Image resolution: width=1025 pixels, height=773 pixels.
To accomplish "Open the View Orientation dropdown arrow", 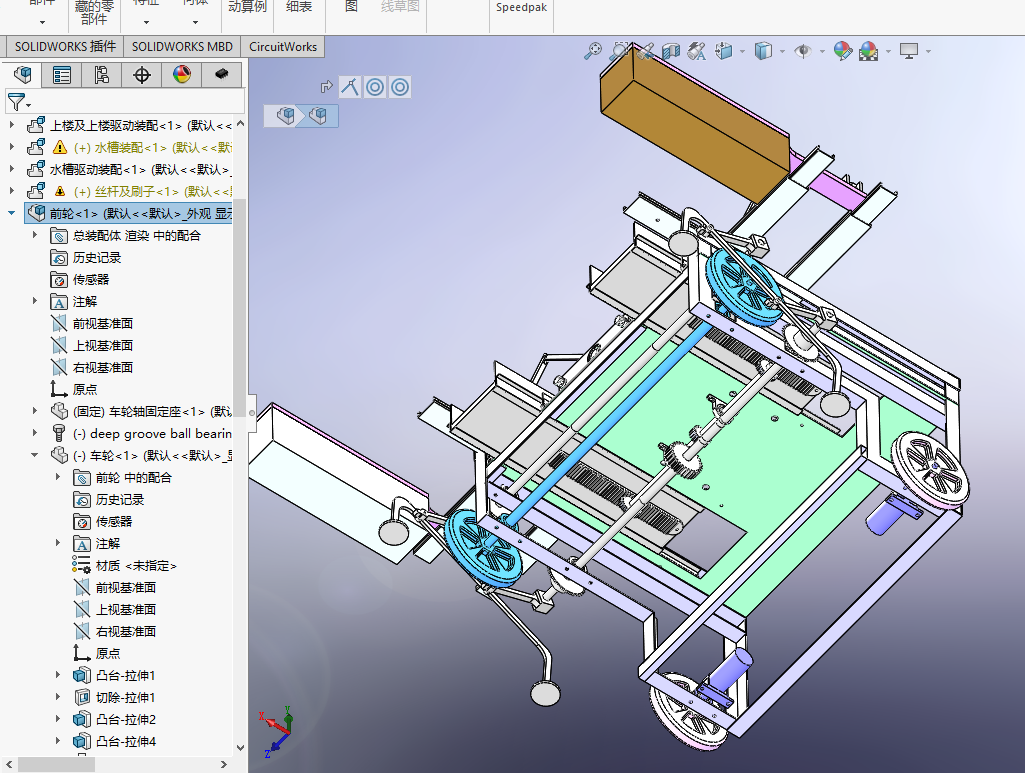I will (x=742, y=52).
